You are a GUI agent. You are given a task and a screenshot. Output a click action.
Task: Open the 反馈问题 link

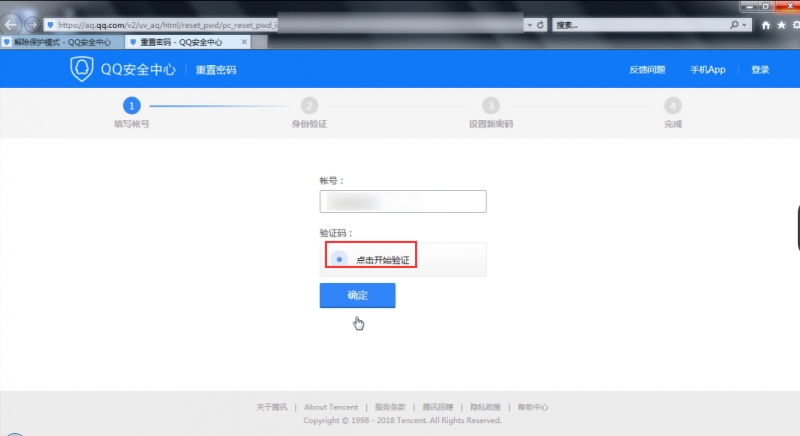647,70
